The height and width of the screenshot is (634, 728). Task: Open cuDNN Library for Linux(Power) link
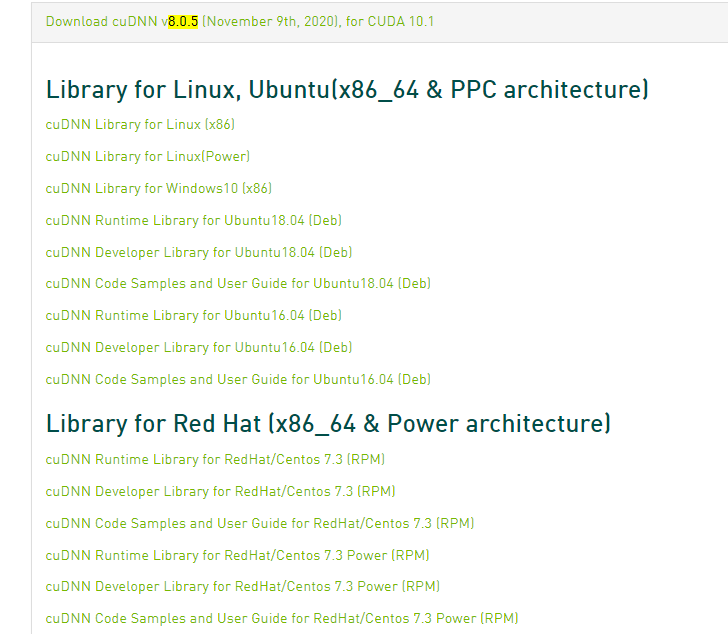coord(148,156)
